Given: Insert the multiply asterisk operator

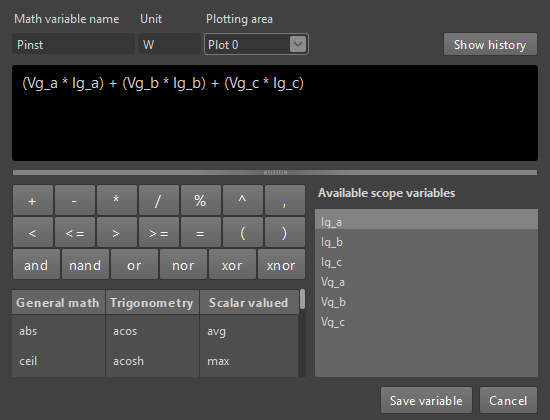Looking at the screenshot, I should 117,200.
